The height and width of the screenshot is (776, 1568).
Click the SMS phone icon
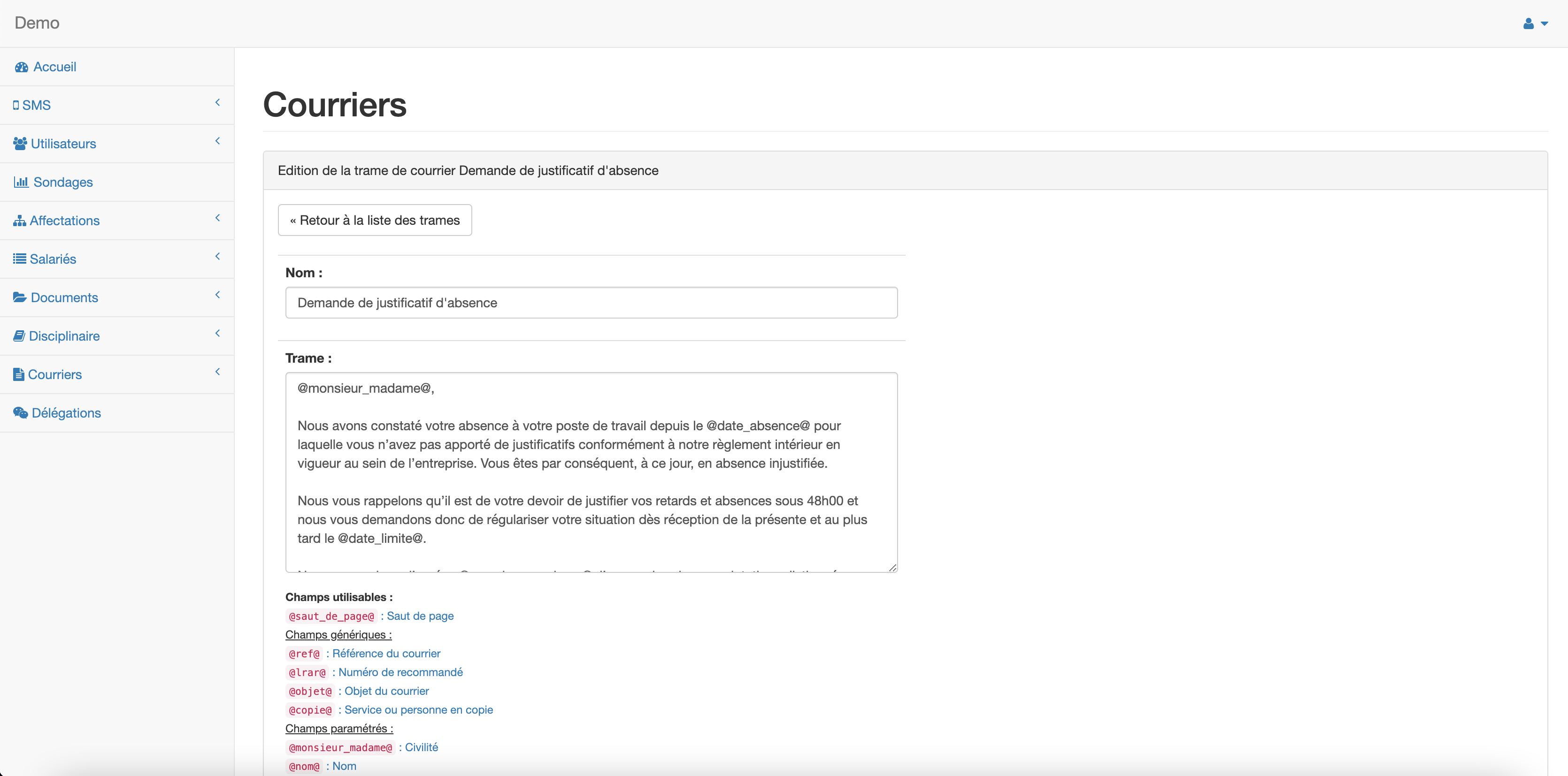(x=16, y=105)
